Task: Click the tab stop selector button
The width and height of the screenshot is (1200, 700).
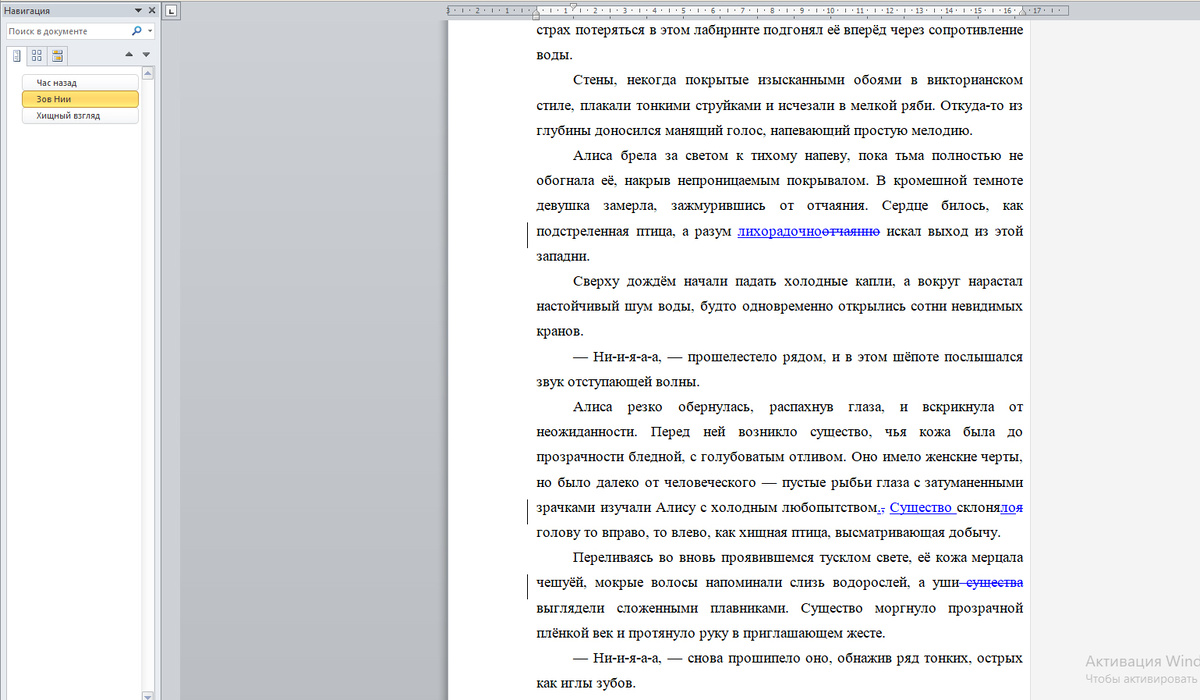Action: (x=171, y=11)
